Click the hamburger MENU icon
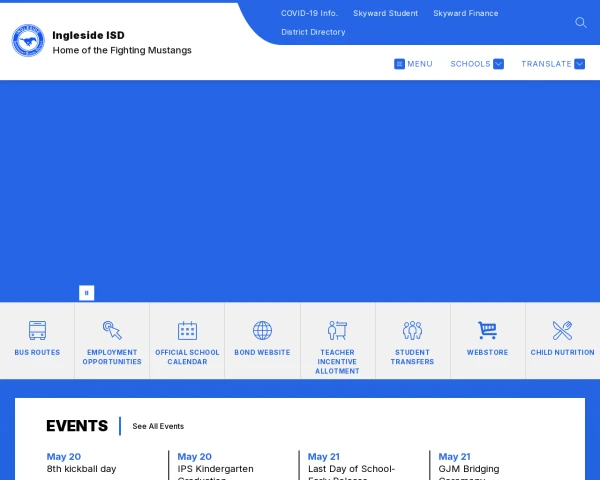Viewport: 600px width, 480px height. tap(399, 64)
